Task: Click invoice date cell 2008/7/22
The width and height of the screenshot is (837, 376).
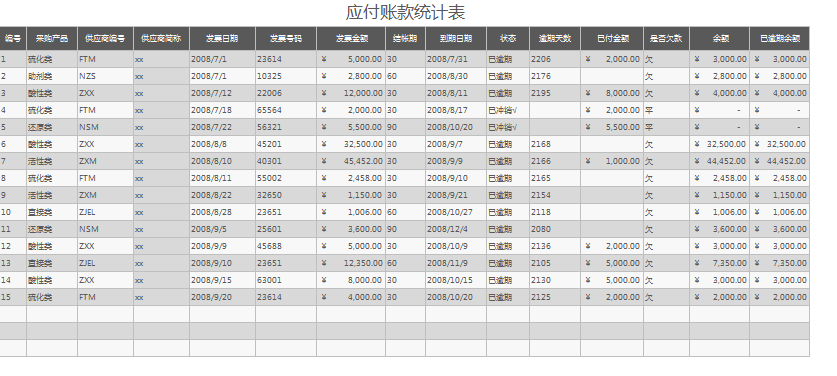Action: pos(222,128)
